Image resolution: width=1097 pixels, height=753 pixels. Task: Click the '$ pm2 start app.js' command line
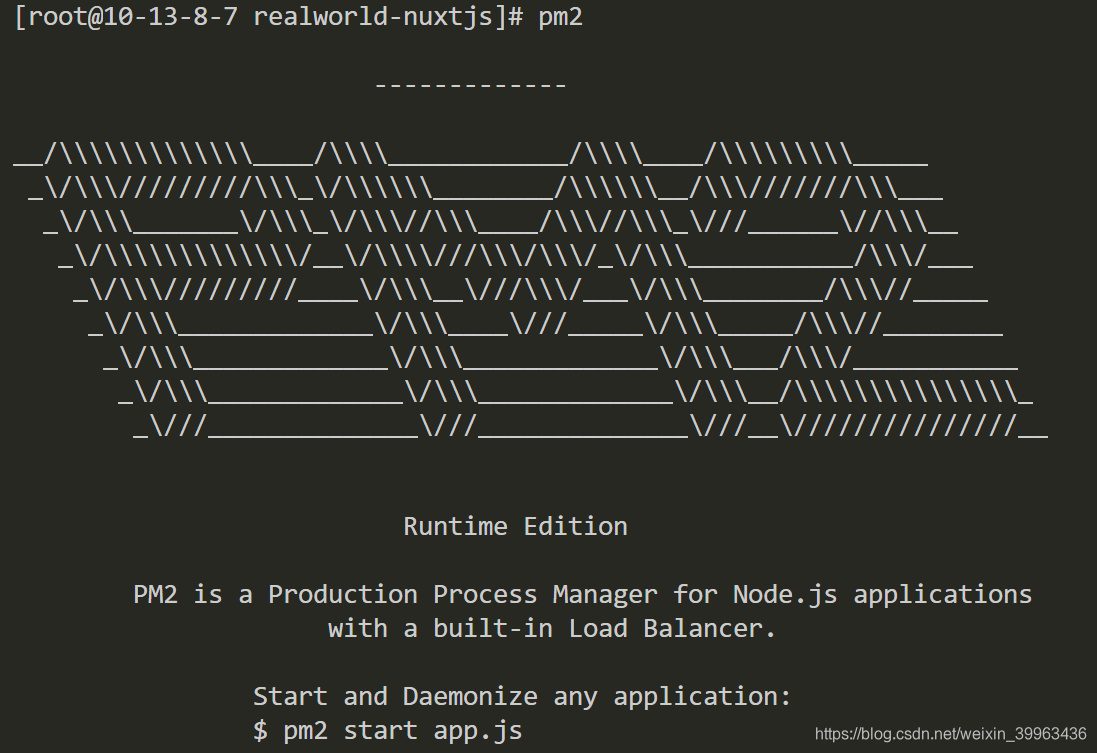388,731
